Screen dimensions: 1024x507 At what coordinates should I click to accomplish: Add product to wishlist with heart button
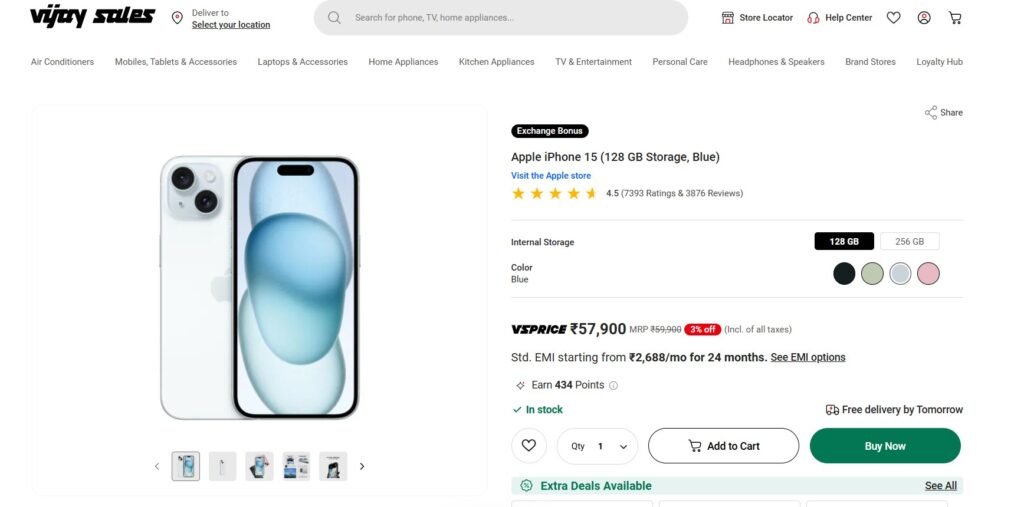click(529, 446)
